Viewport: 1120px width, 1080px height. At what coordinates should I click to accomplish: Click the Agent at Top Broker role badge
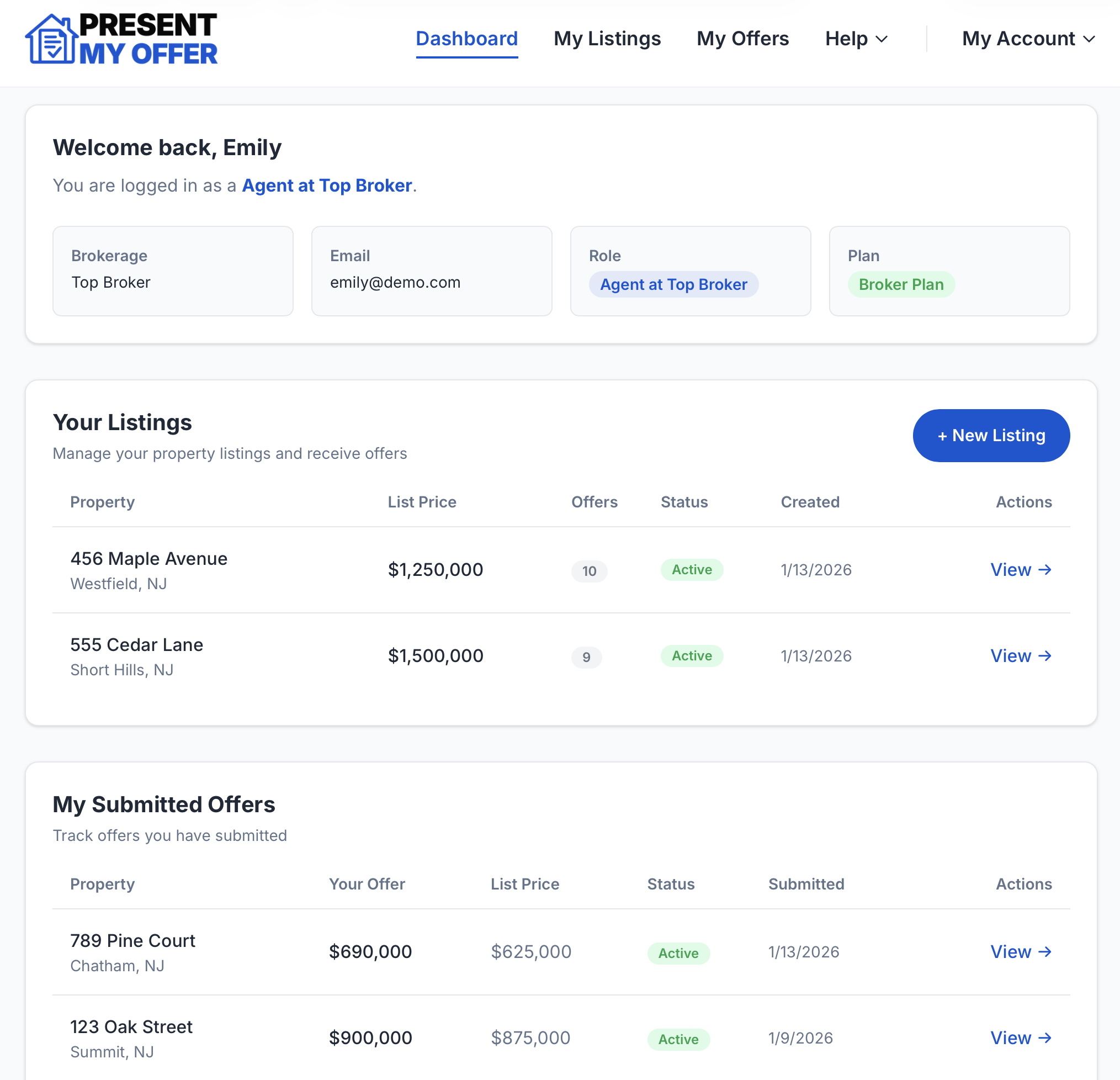click(x=674, y=284)
